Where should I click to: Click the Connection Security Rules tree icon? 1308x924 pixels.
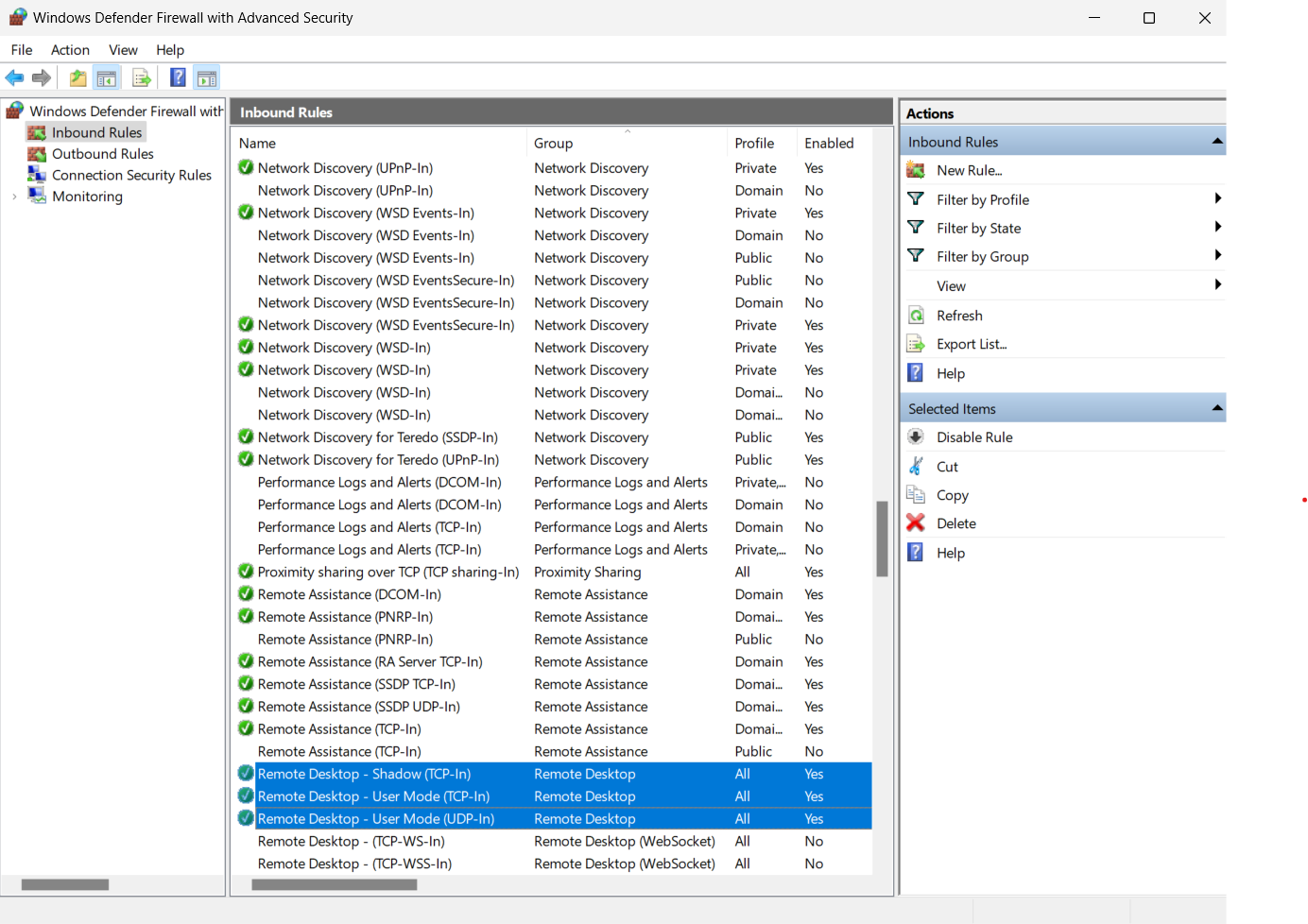click(x=37, y=175)
